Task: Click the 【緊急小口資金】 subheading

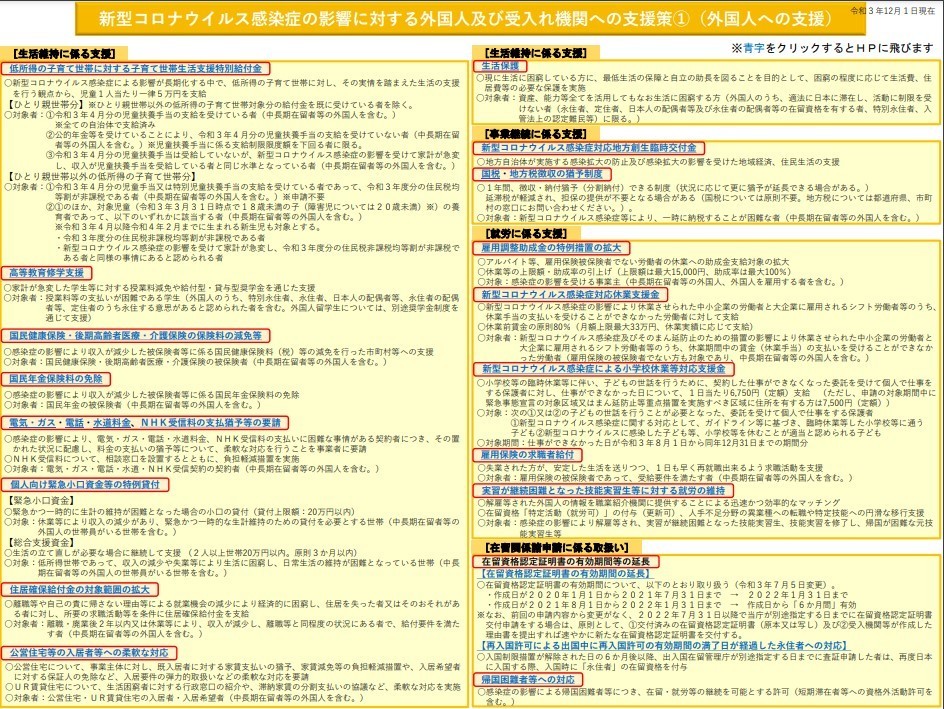Action: (x=42, y=500)
